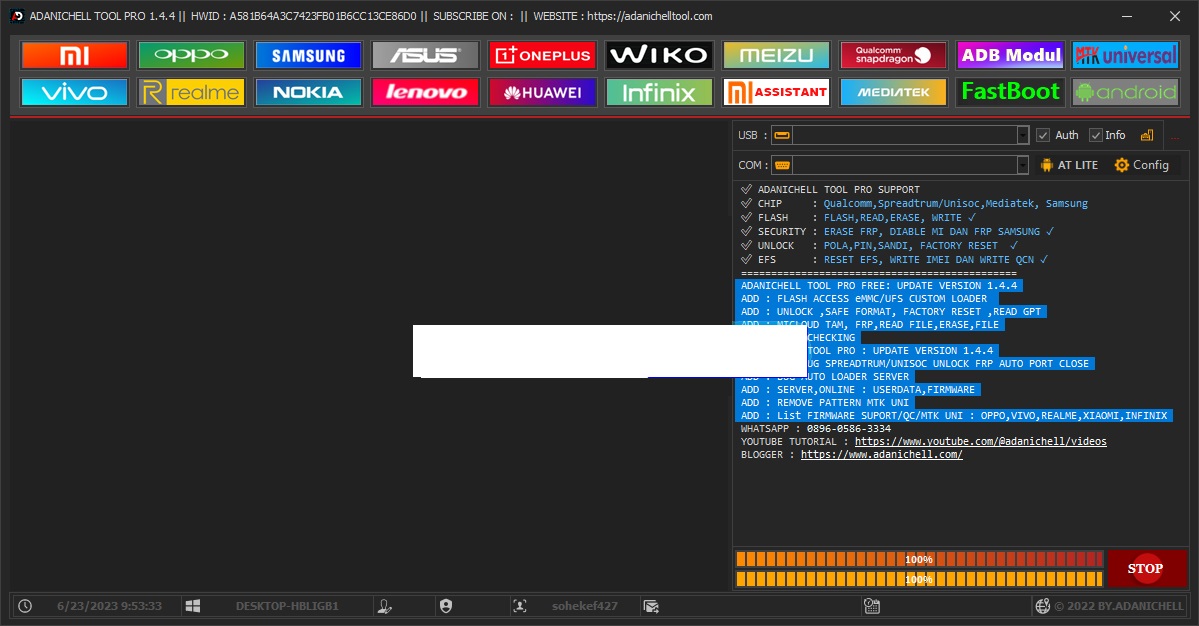Screen dimensions: 1199x626
Task: Click the USB port icon beside the USB field
Action: [x=781, y=135]
